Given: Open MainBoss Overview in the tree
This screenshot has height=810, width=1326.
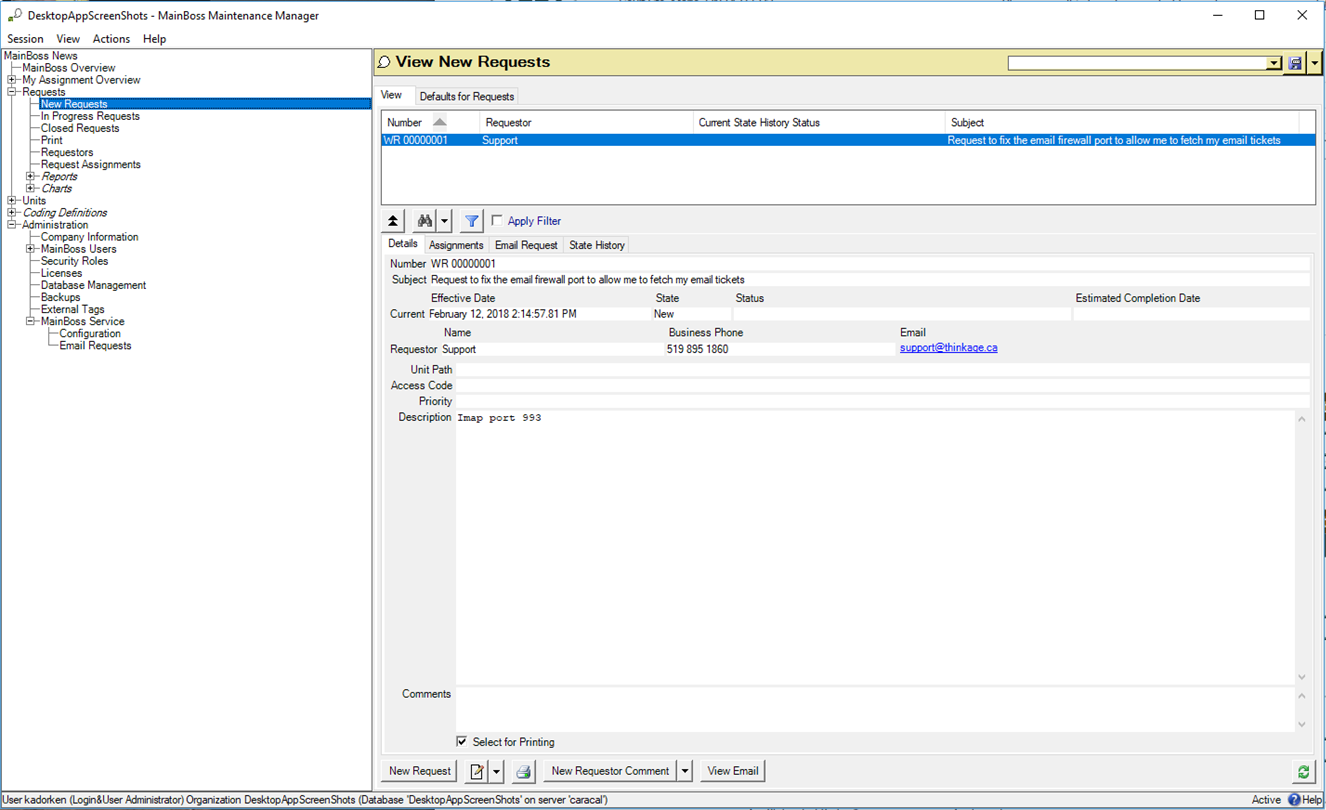Looking at the screenshot, I should pyautogui.click(x=69, y=68).
